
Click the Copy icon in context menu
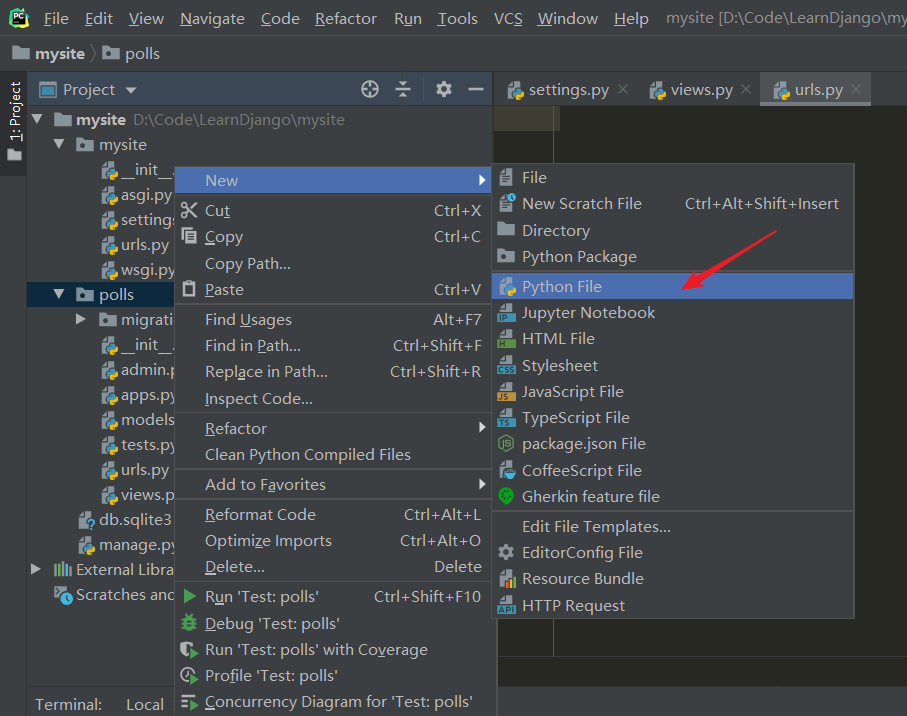pos(189,236)
